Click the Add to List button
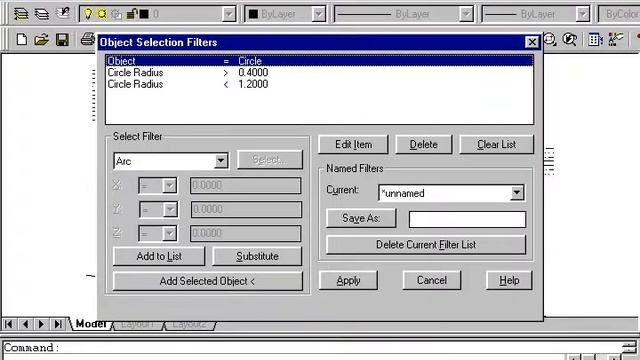The width and height of the screenshot is (640, 360). click(x=159, y=256)
